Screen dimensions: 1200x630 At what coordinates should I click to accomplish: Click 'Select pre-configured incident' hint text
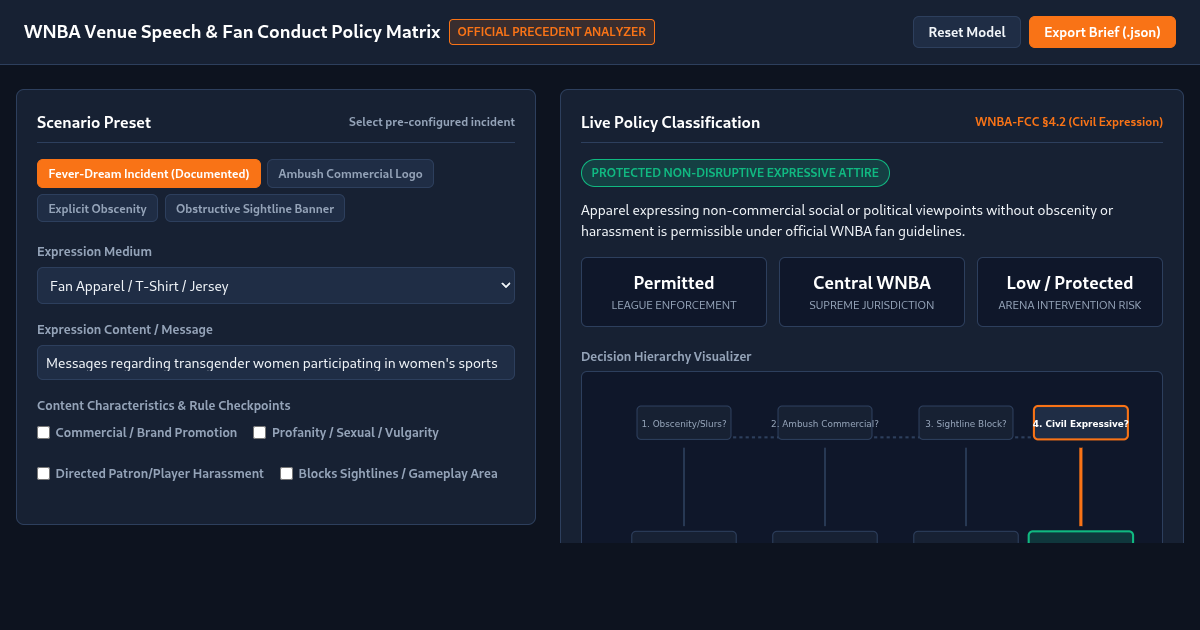click(432, 122)
